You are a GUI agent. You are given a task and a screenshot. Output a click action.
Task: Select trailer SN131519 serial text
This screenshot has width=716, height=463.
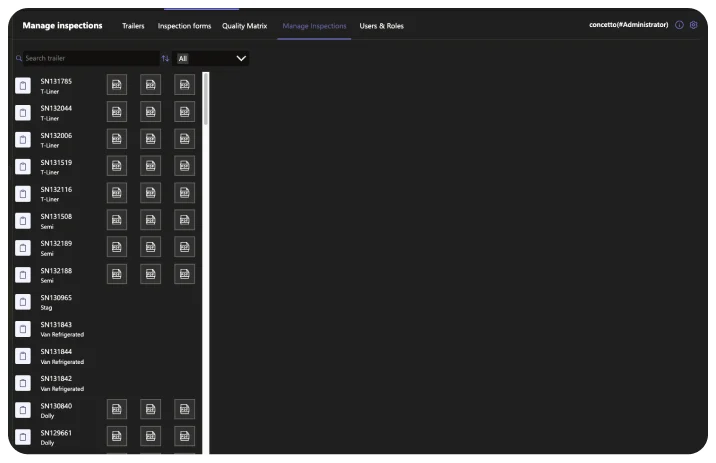point(56,163)
